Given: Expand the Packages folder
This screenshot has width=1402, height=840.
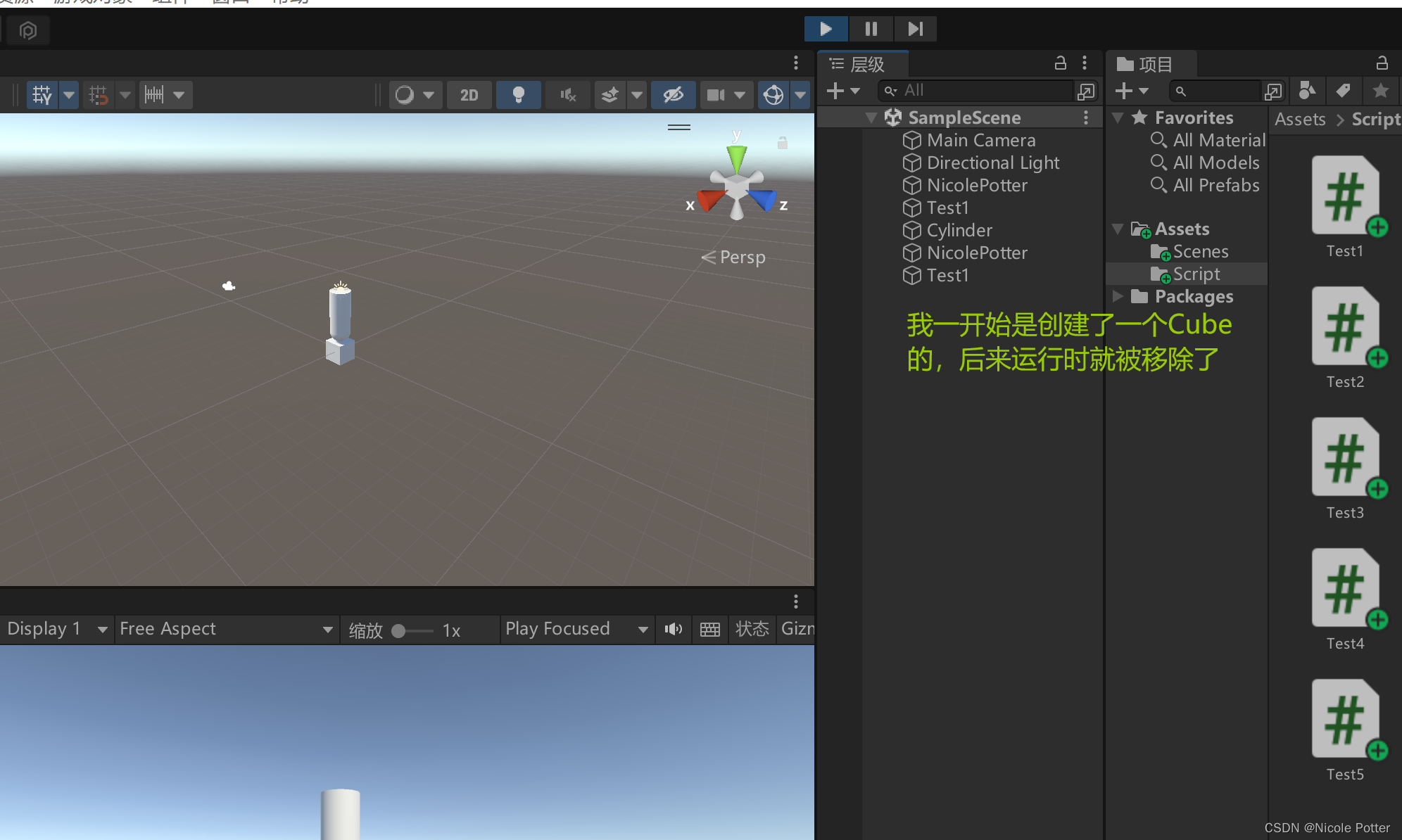Looking at the screenshot, I should pyautogui.click(x=1118, y=296).
